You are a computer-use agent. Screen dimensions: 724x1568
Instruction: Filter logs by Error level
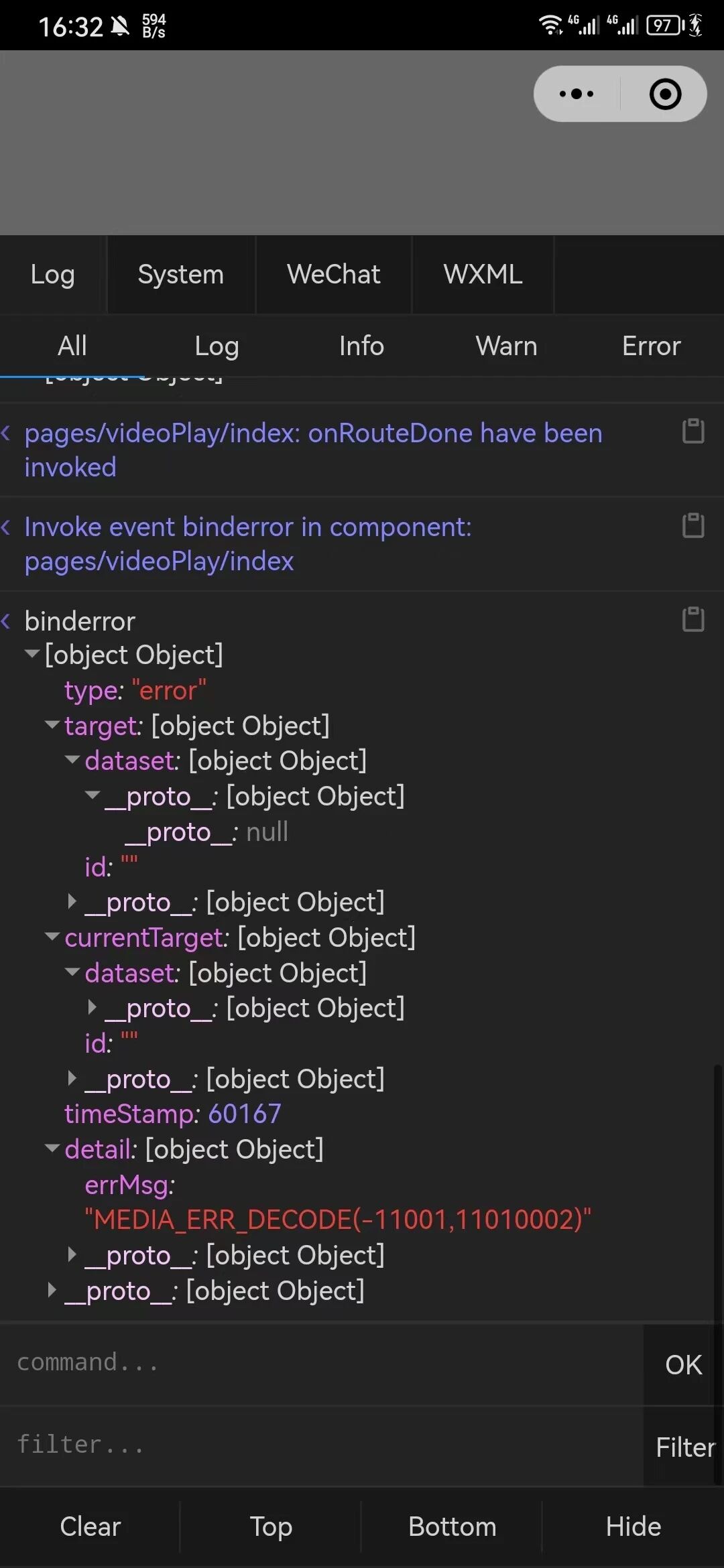pyautogui.click(x=651, y=346)
